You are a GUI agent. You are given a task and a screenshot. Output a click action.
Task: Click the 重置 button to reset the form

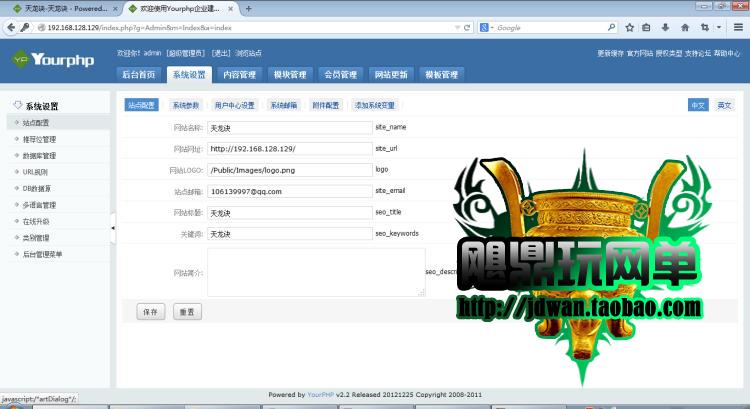click(186, 312)
